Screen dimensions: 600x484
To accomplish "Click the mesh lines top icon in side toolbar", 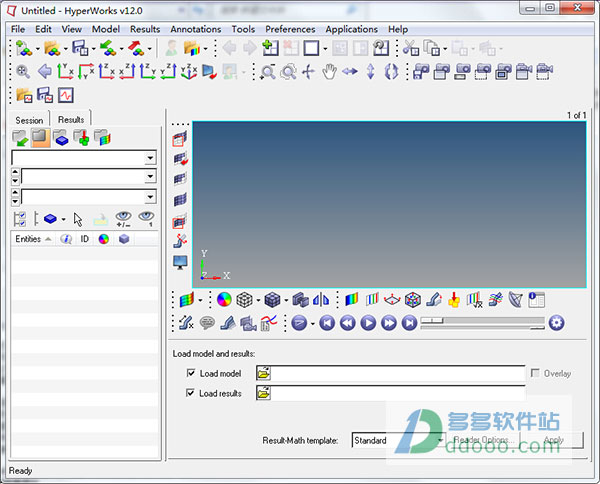I will point(180,139).
